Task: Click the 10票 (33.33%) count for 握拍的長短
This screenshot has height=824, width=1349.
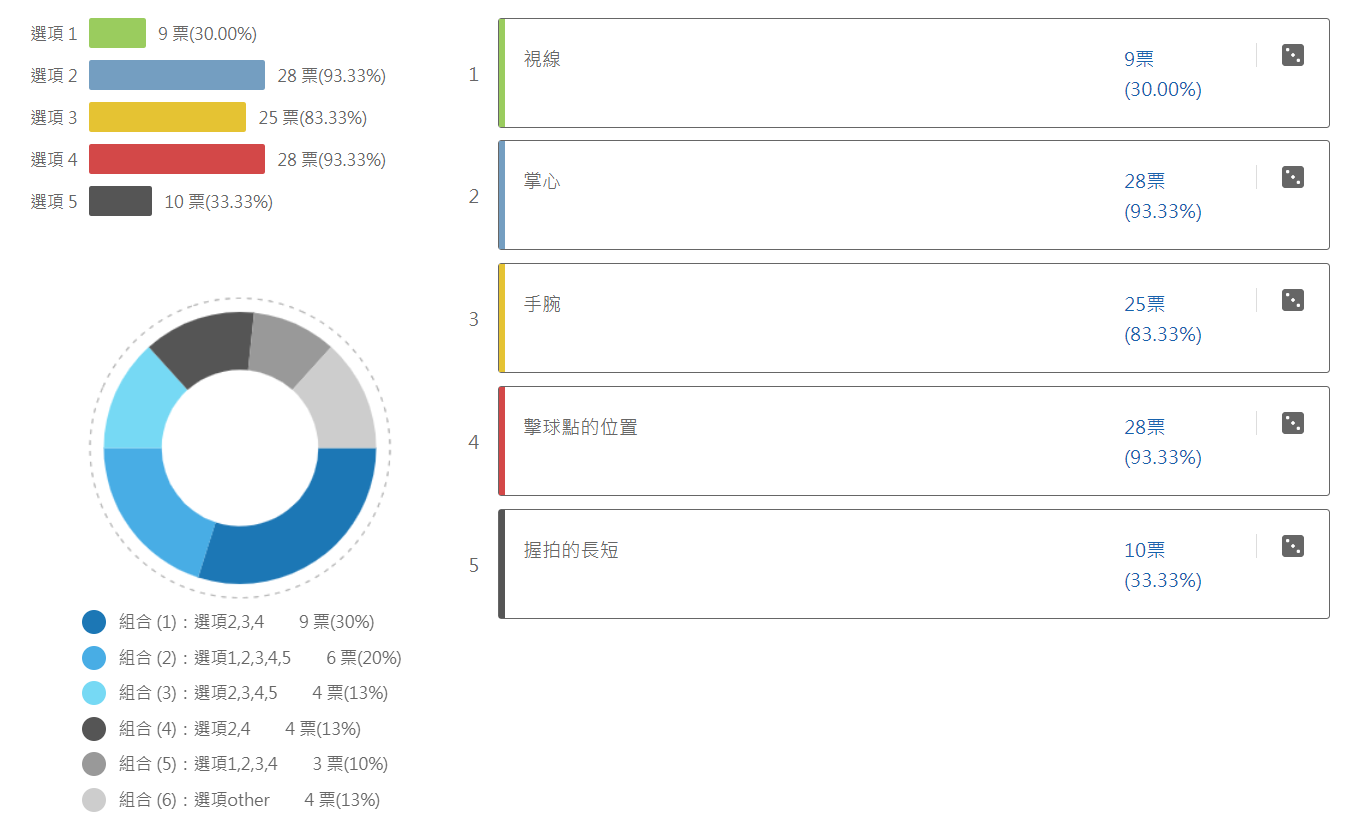Action: pyautogui.click(x=1163, y=565)
